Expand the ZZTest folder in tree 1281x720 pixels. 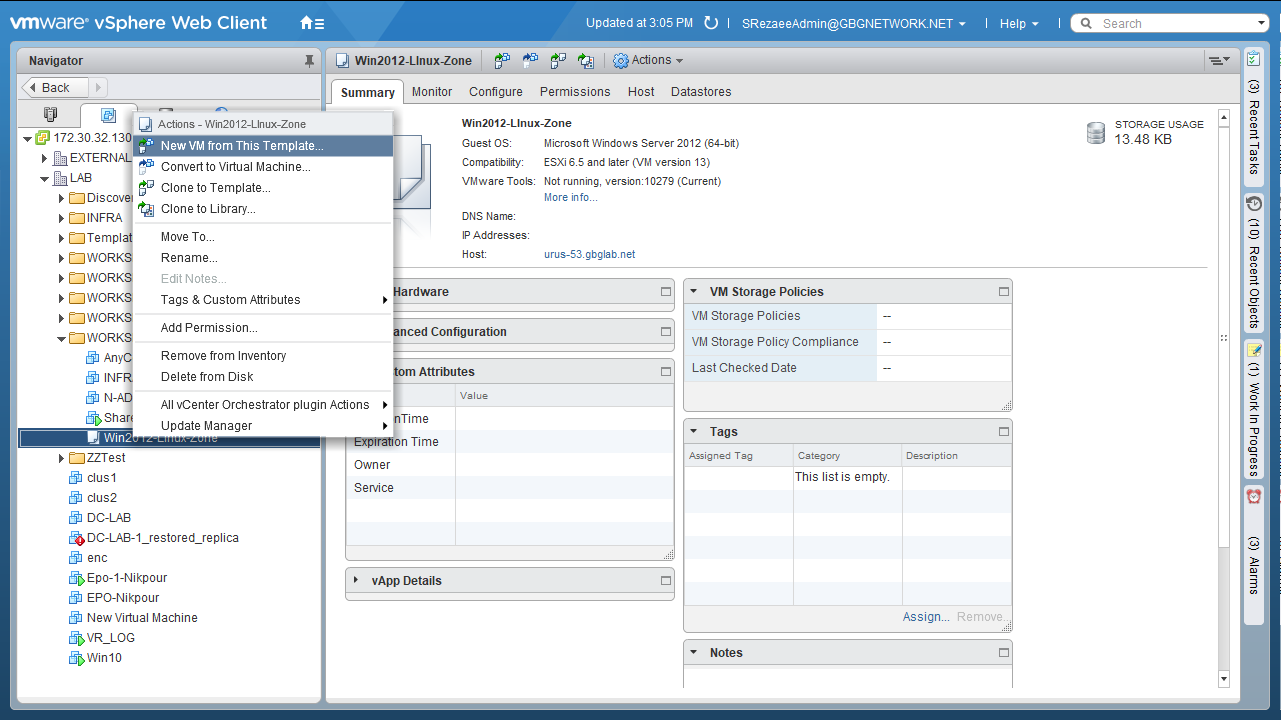[62, 458]
